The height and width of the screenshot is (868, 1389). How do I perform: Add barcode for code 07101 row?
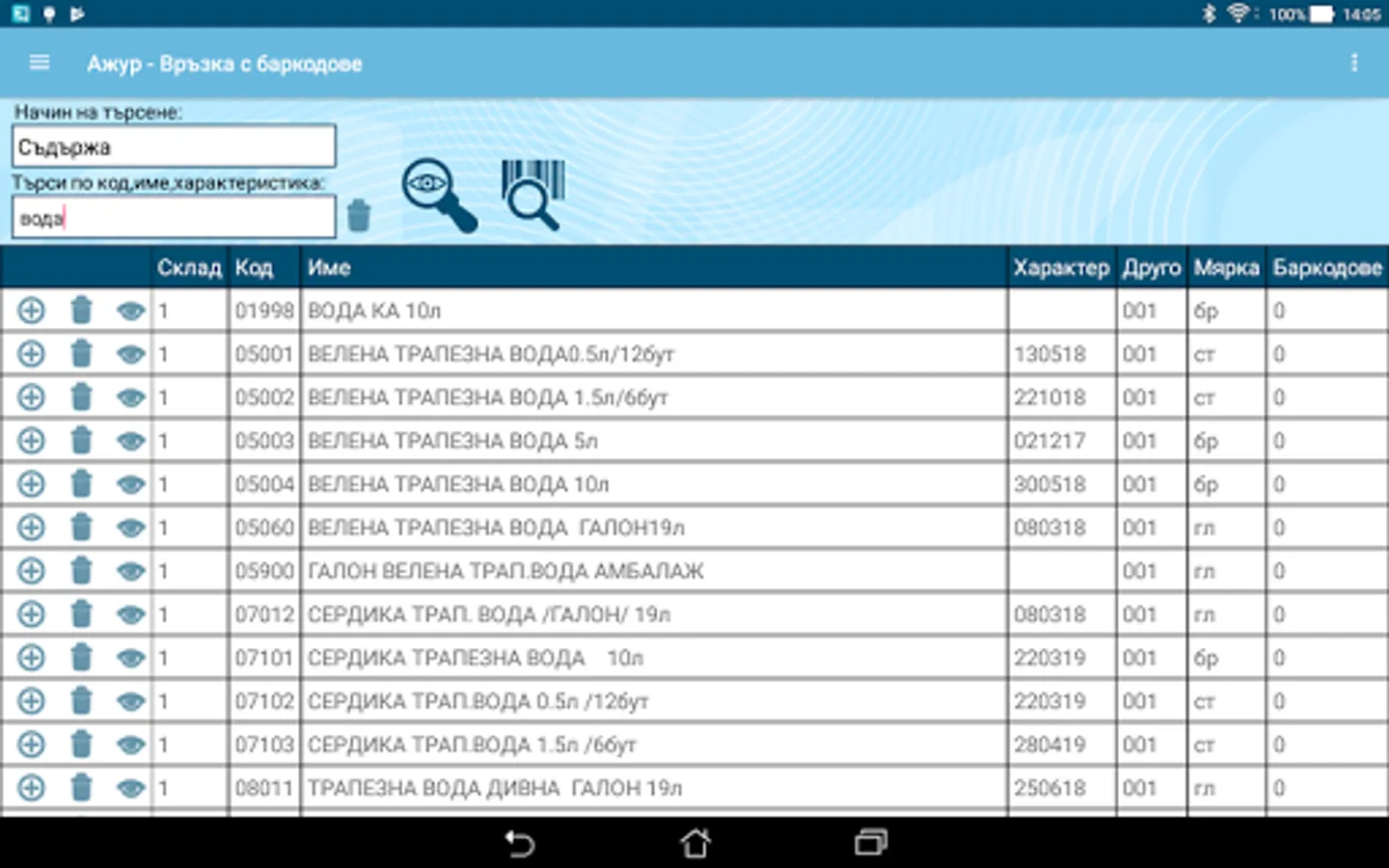31,658
